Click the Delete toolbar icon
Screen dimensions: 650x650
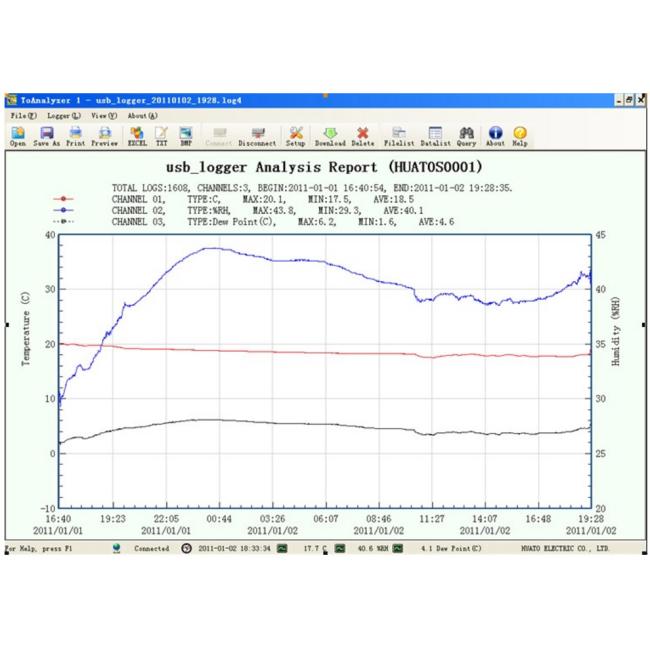click(x=363, y=134)
